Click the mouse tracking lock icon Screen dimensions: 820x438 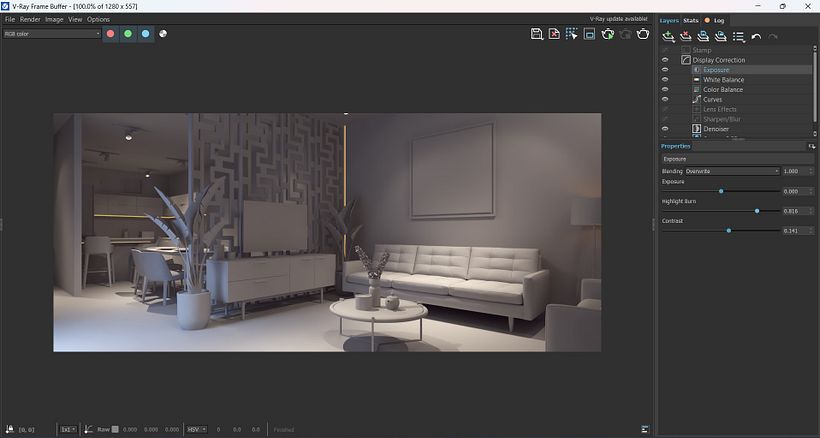click(x=9, y=429)
